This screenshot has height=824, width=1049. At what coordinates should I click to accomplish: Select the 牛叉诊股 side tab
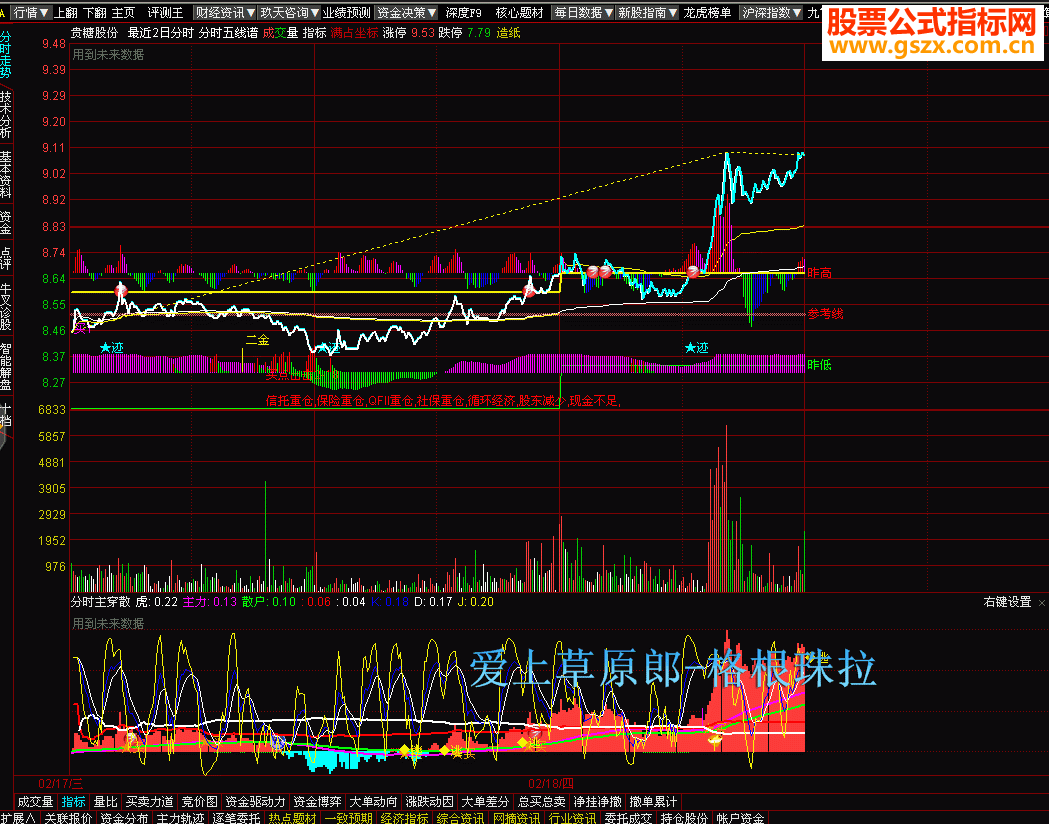tap(5, 306)
